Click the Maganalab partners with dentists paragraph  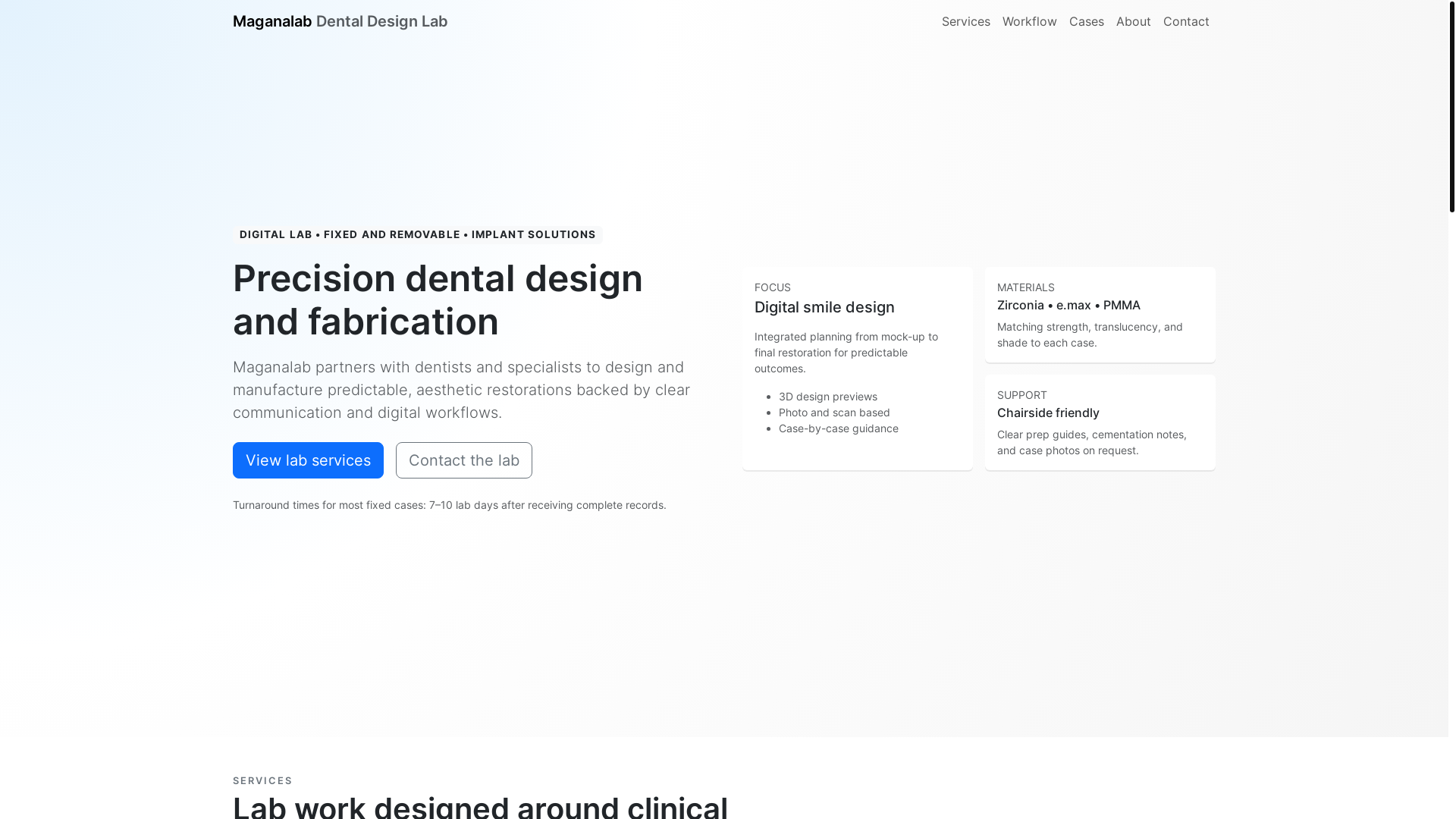tap(461, 390)
